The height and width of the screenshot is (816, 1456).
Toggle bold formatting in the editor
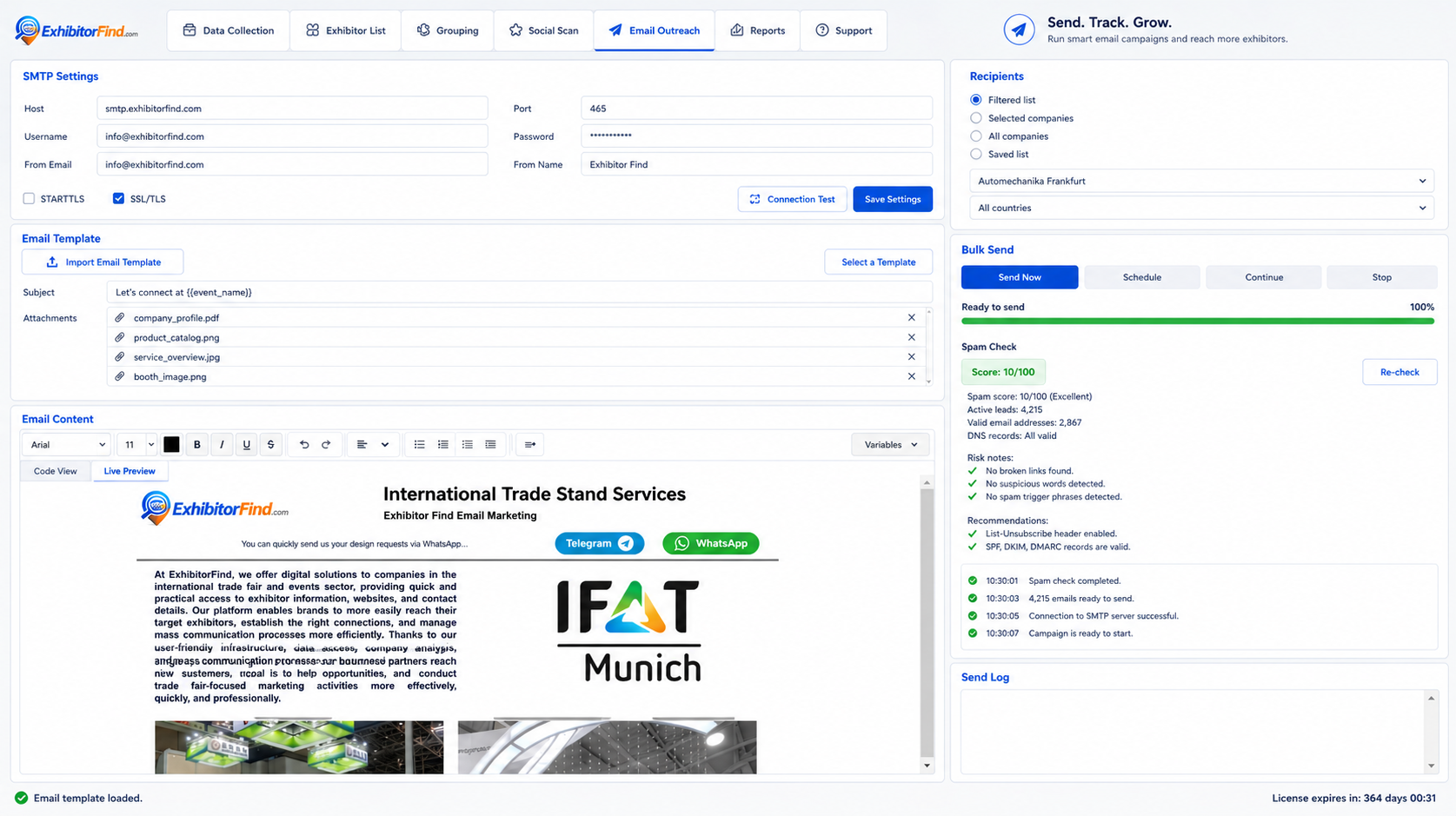click(x=197, y=445)
